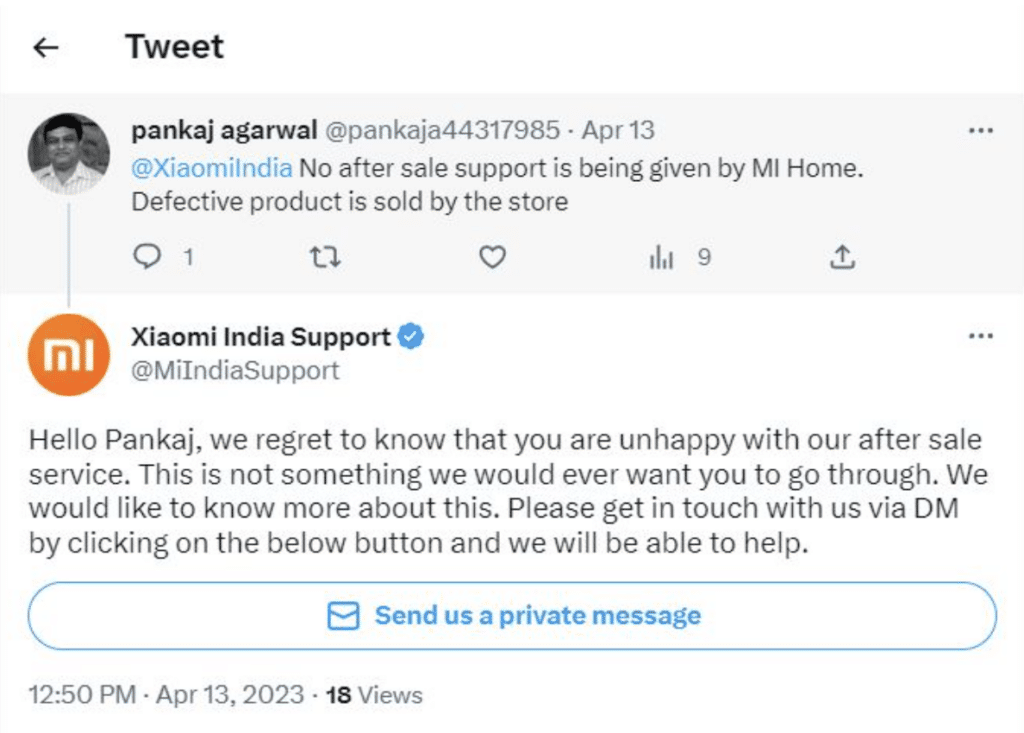This screenshot has width=1024, height=733.
Task: Click the blue verified badge by Xiaomi India Support
Action: pos(411,337)
